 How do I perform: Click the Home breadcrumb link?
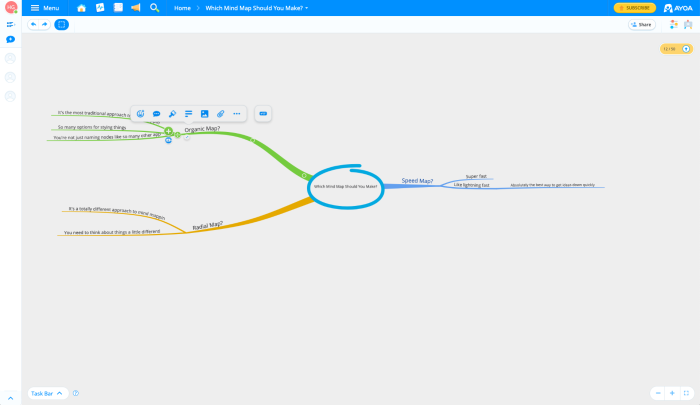pos(182,8)
